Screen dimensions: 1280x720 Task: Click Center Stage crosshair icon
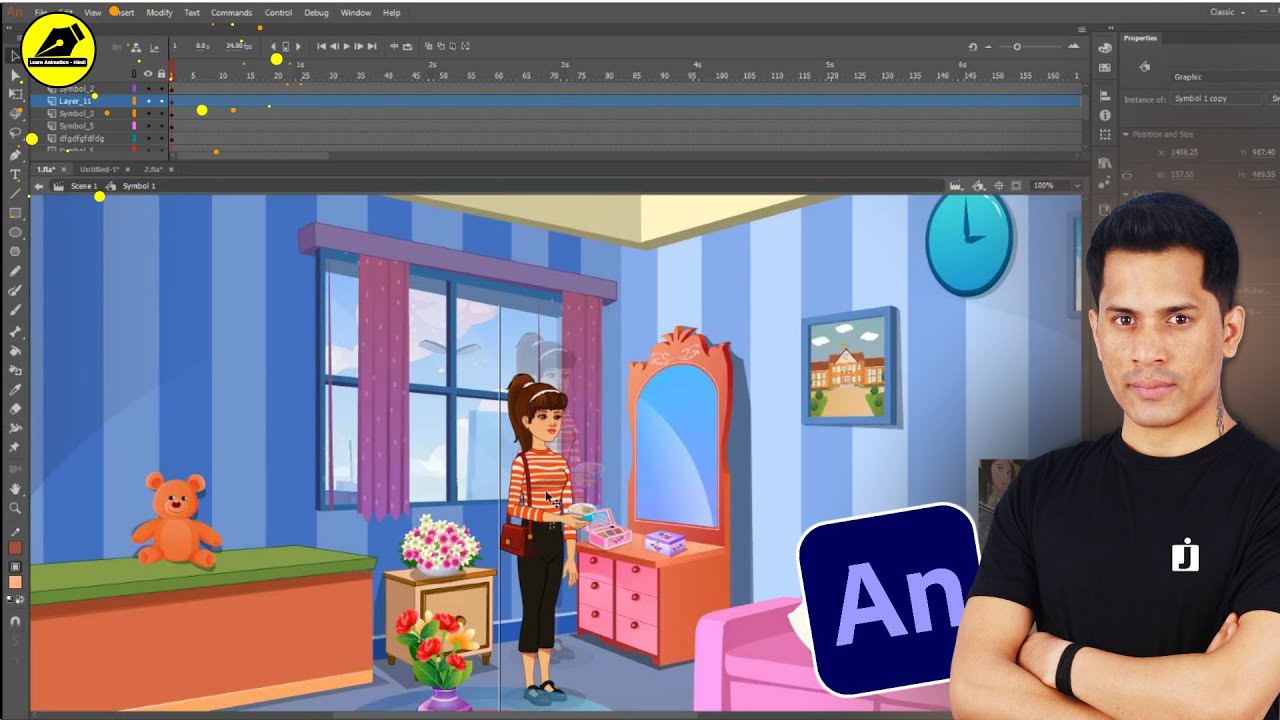999,186
